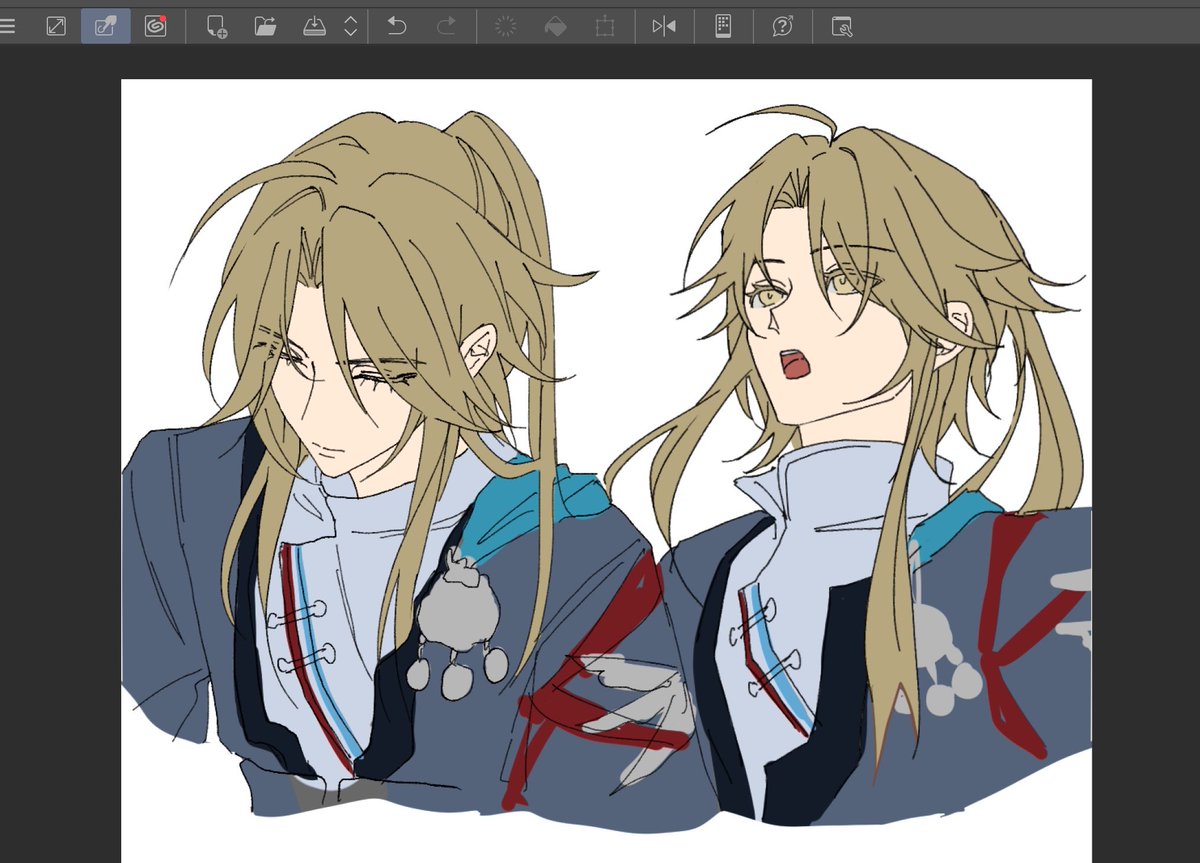
Task: Save the current artwork
Action: coord(315,27)
